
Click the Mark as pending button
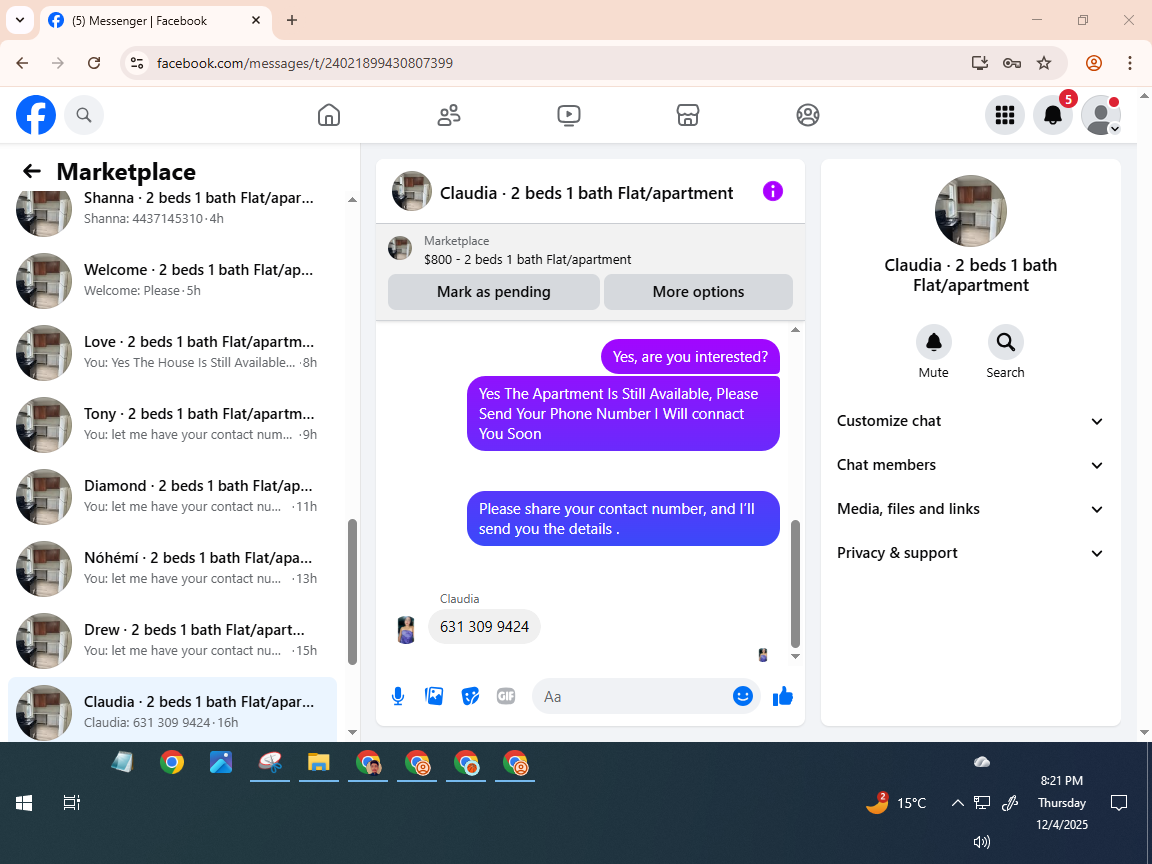494,292
